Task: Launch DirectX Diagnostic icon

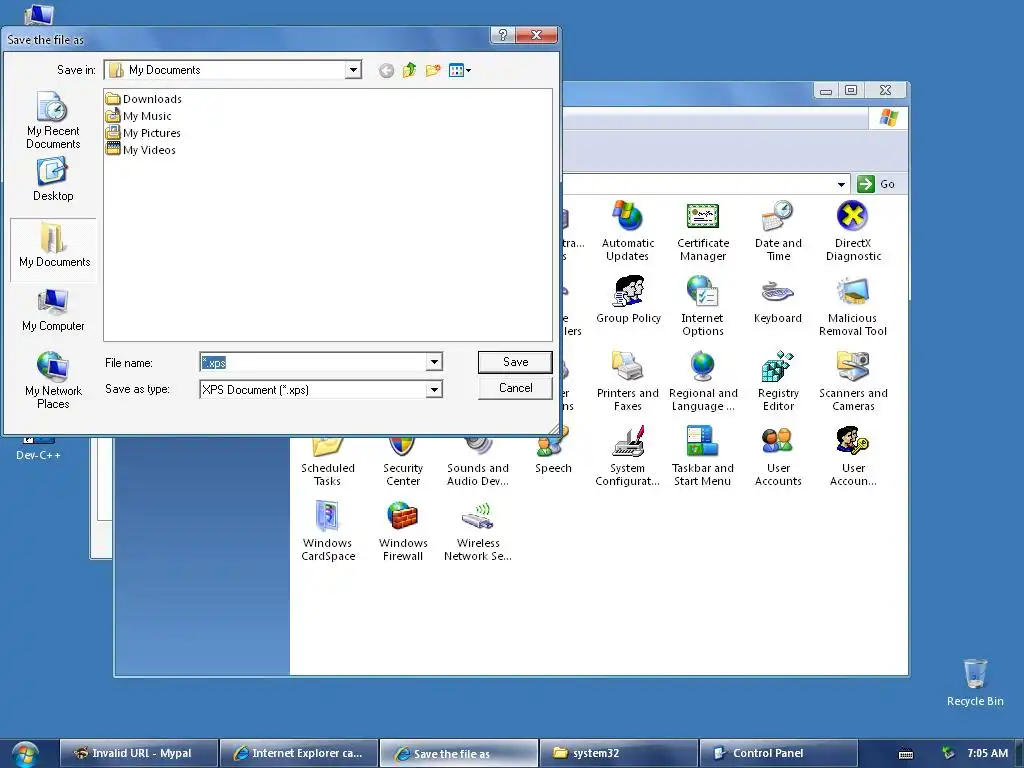Action: tap(853, 231)
